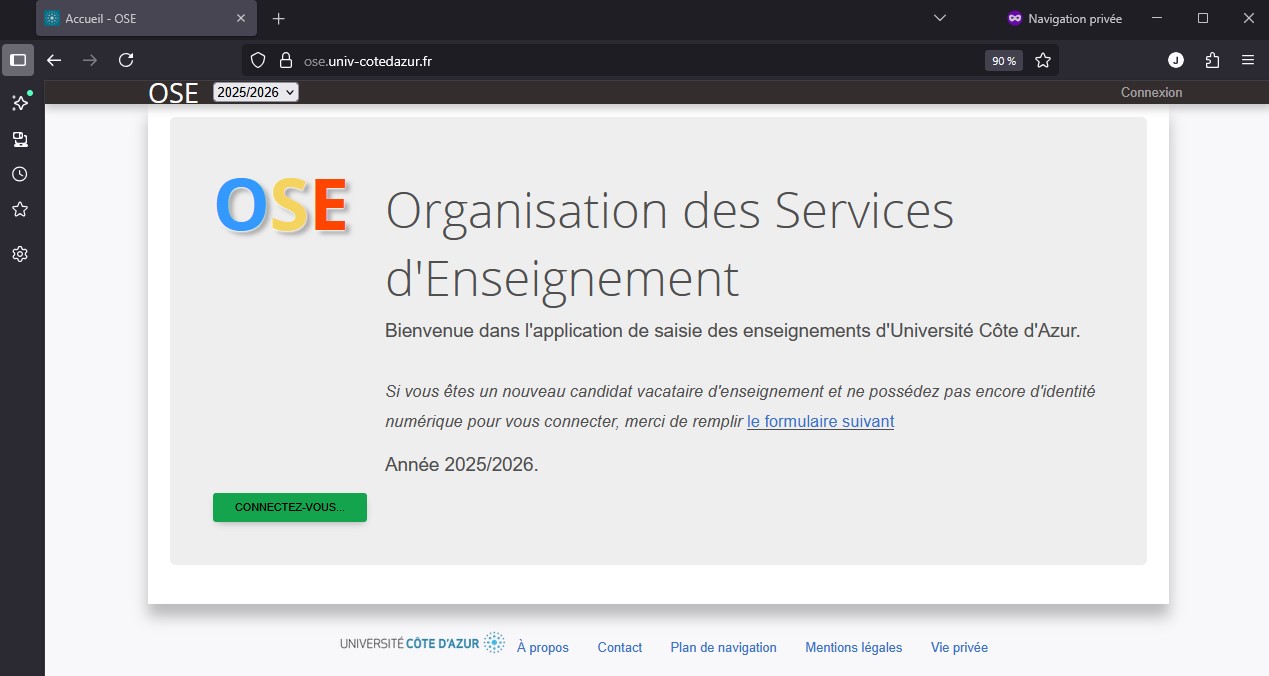The height and width of the screenshot is (676, 1269).
Task: Open sidebar settings gear icon
Action: (19, 254)
